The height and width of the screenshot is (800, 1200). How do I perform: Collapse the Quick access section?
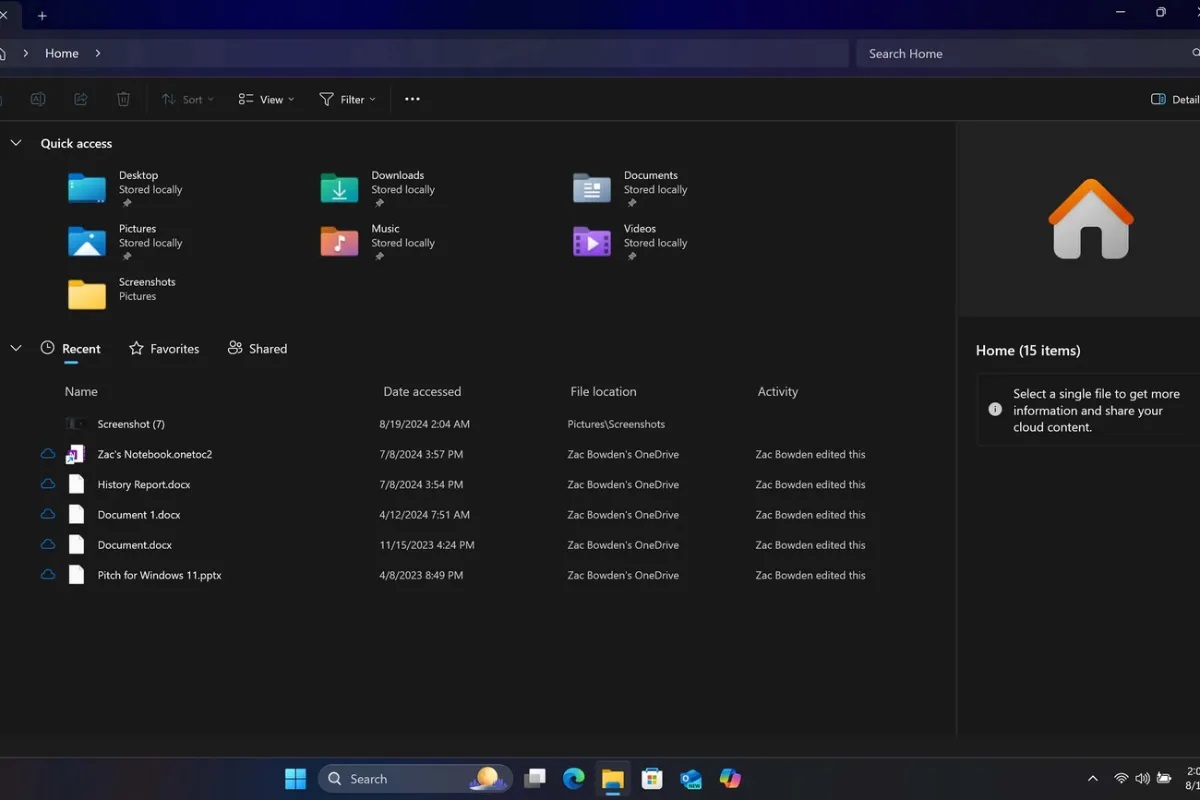click(x=16, y=143)
